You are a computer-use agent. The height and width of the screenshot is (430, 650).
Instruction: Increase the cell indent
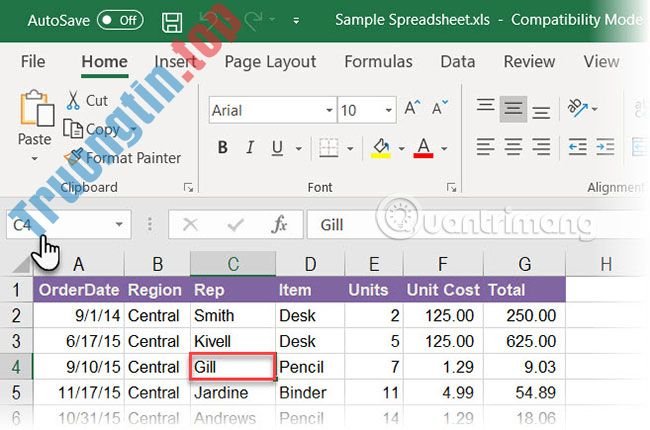(605, 147)
